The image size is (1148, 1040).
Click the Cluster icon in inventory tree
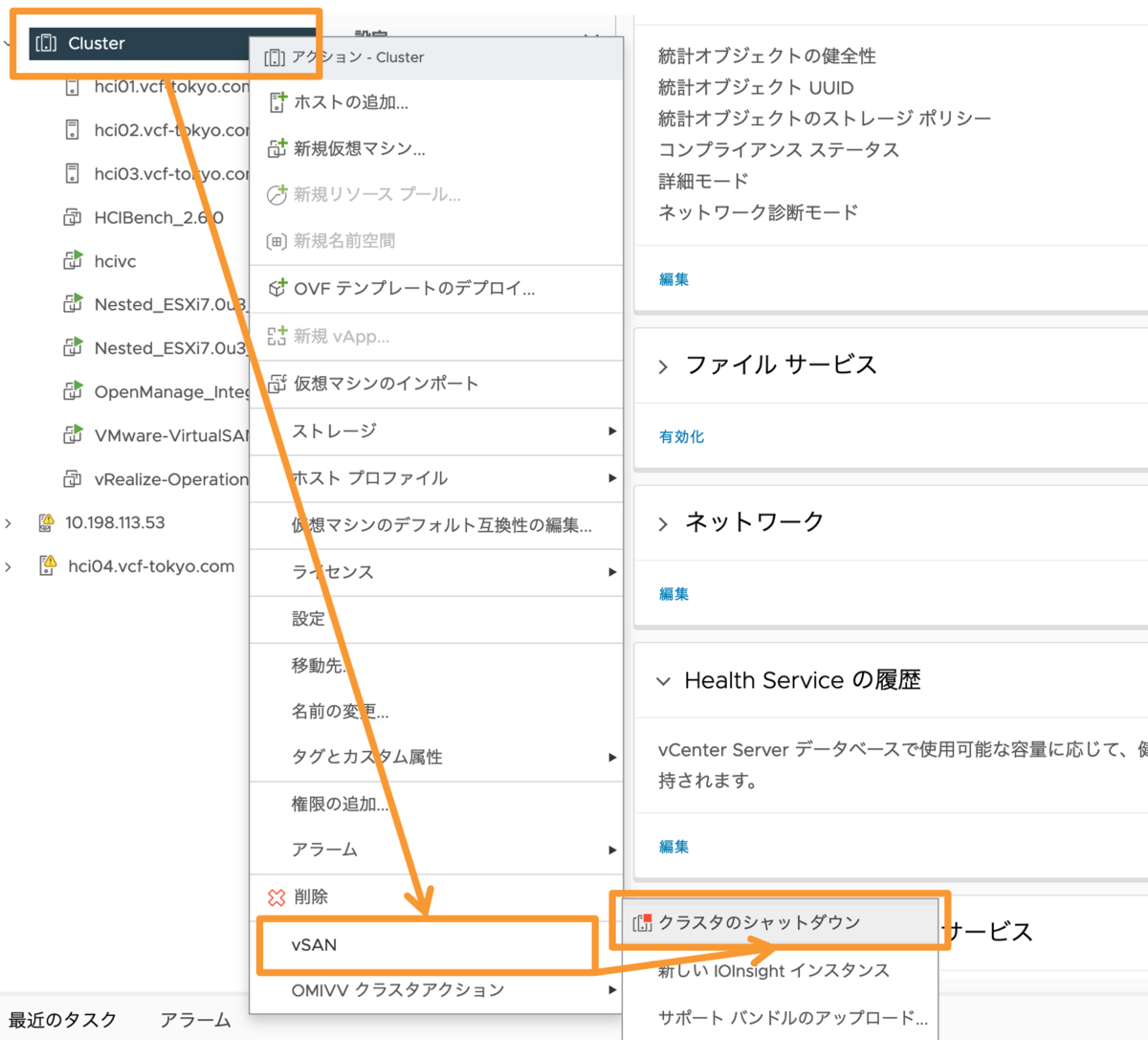click(x=46, y=43)
